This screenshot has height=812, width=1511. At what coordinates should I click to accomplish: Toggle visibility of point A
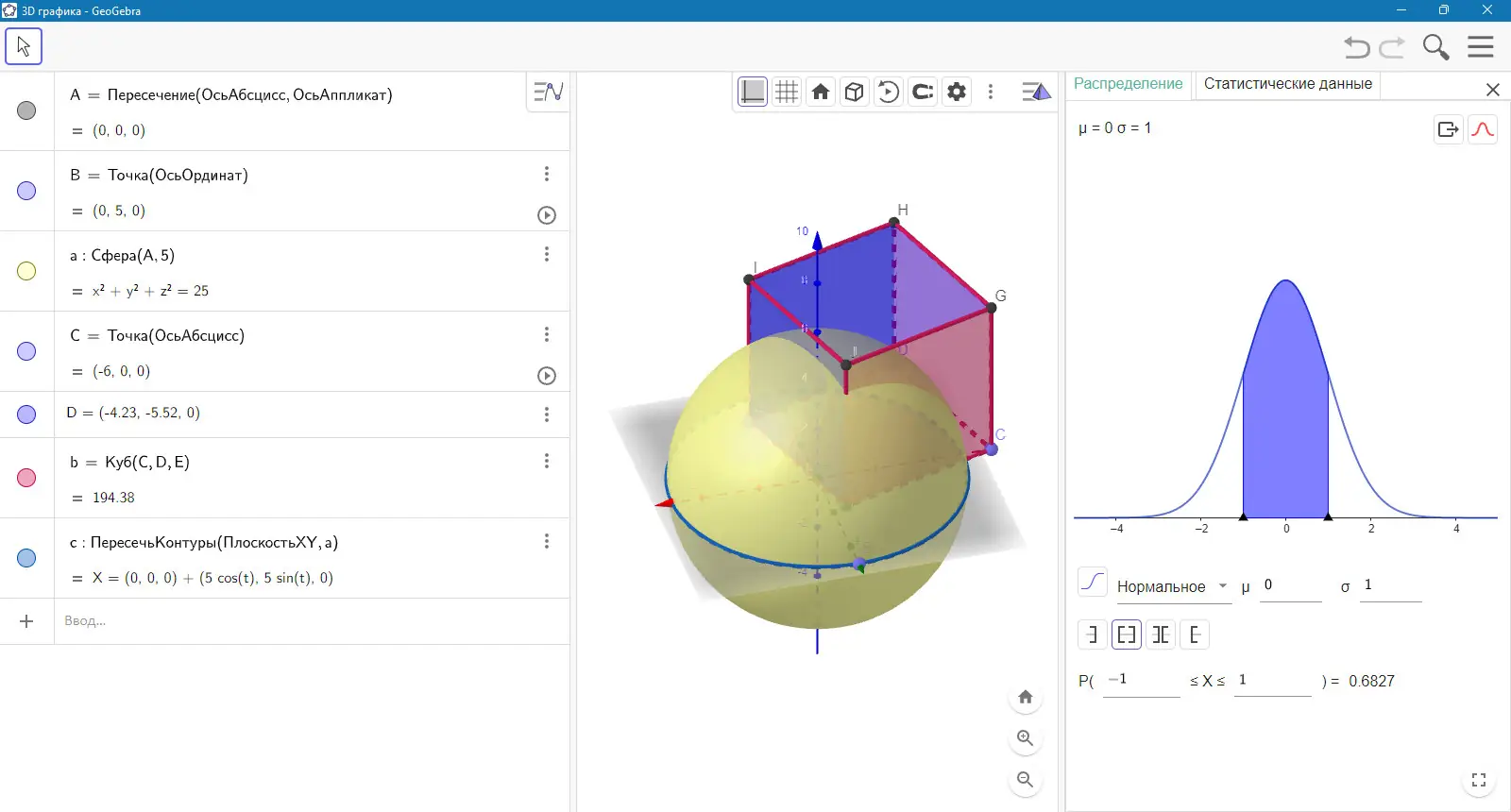(x=26, y=110)
